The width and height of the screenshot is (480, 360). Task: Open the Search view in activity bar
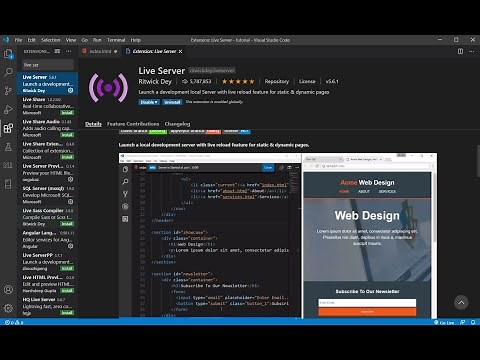coord(8,72)
